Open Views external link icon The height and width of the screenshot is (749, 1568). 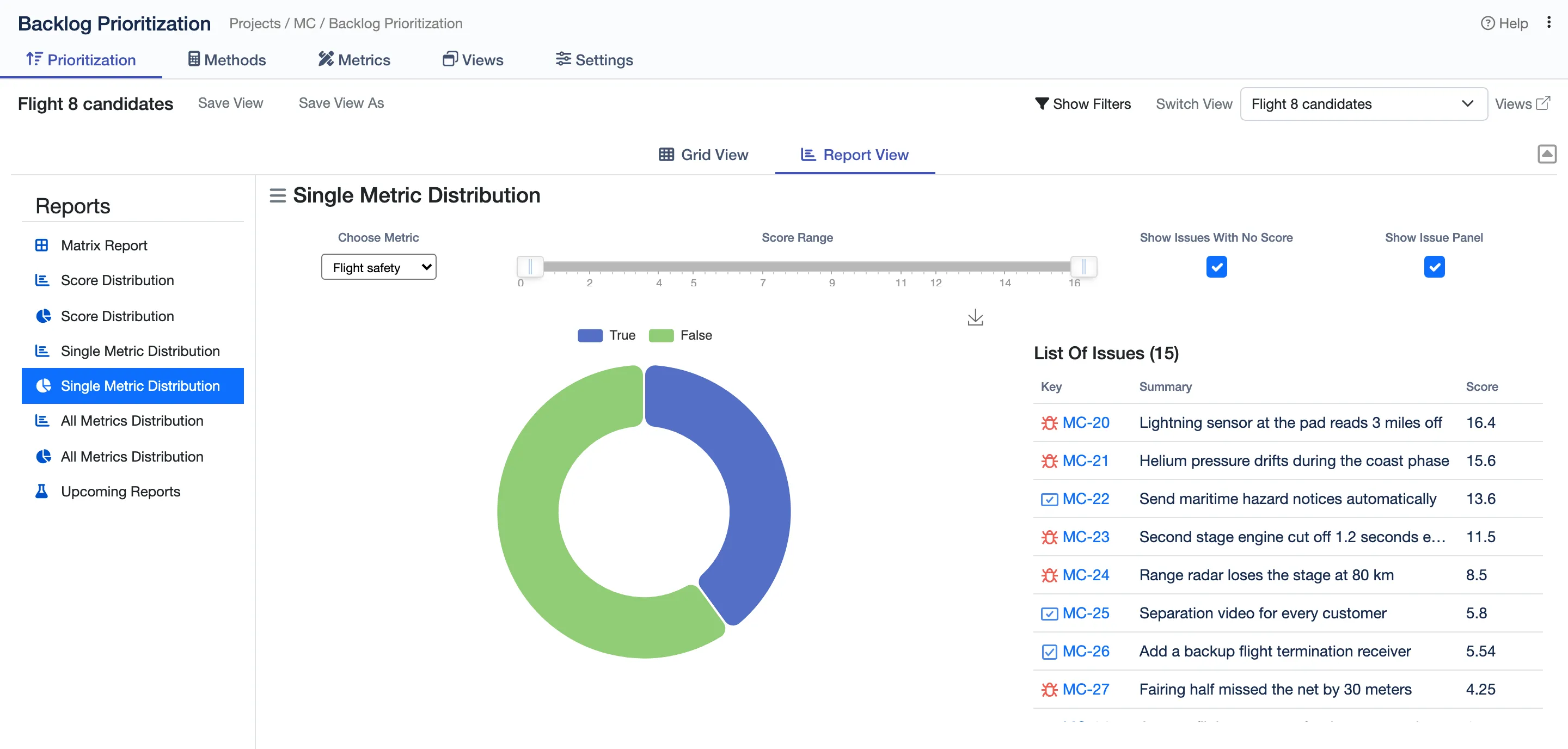(1542, 103)
